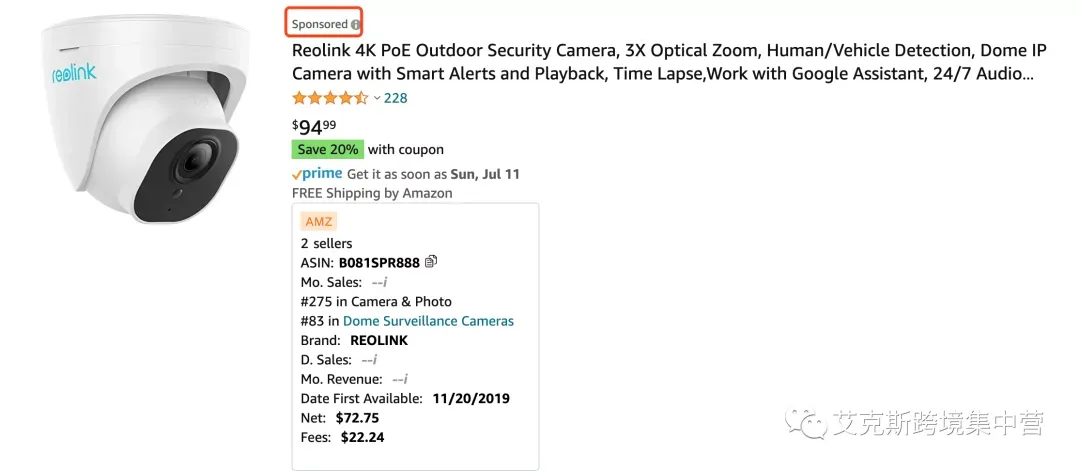Click the star rating icons
The image size is (1080, 471).
(330, 98)
